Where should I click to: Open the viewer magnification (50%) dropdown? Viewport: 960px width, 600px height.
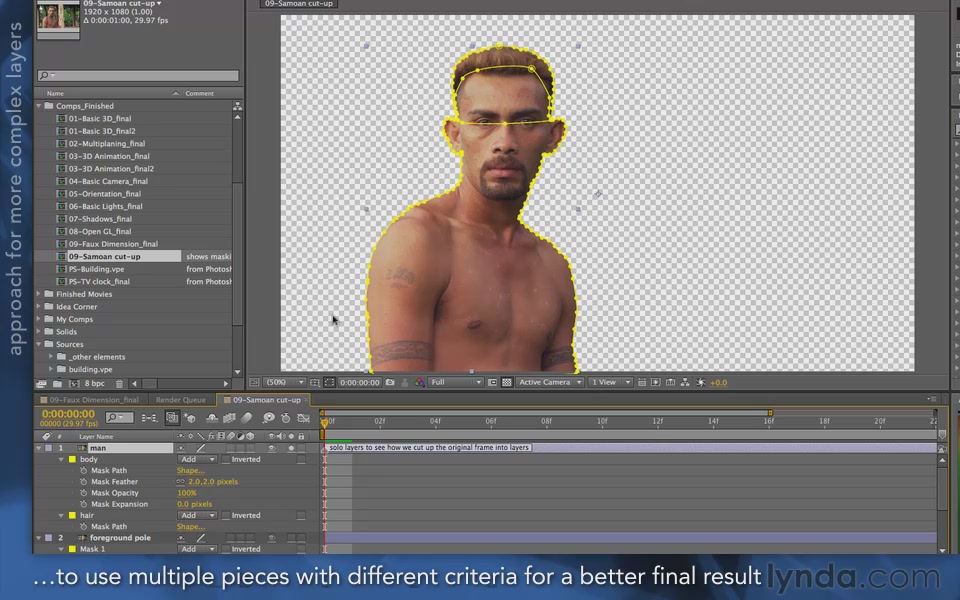tap(285, 383)
